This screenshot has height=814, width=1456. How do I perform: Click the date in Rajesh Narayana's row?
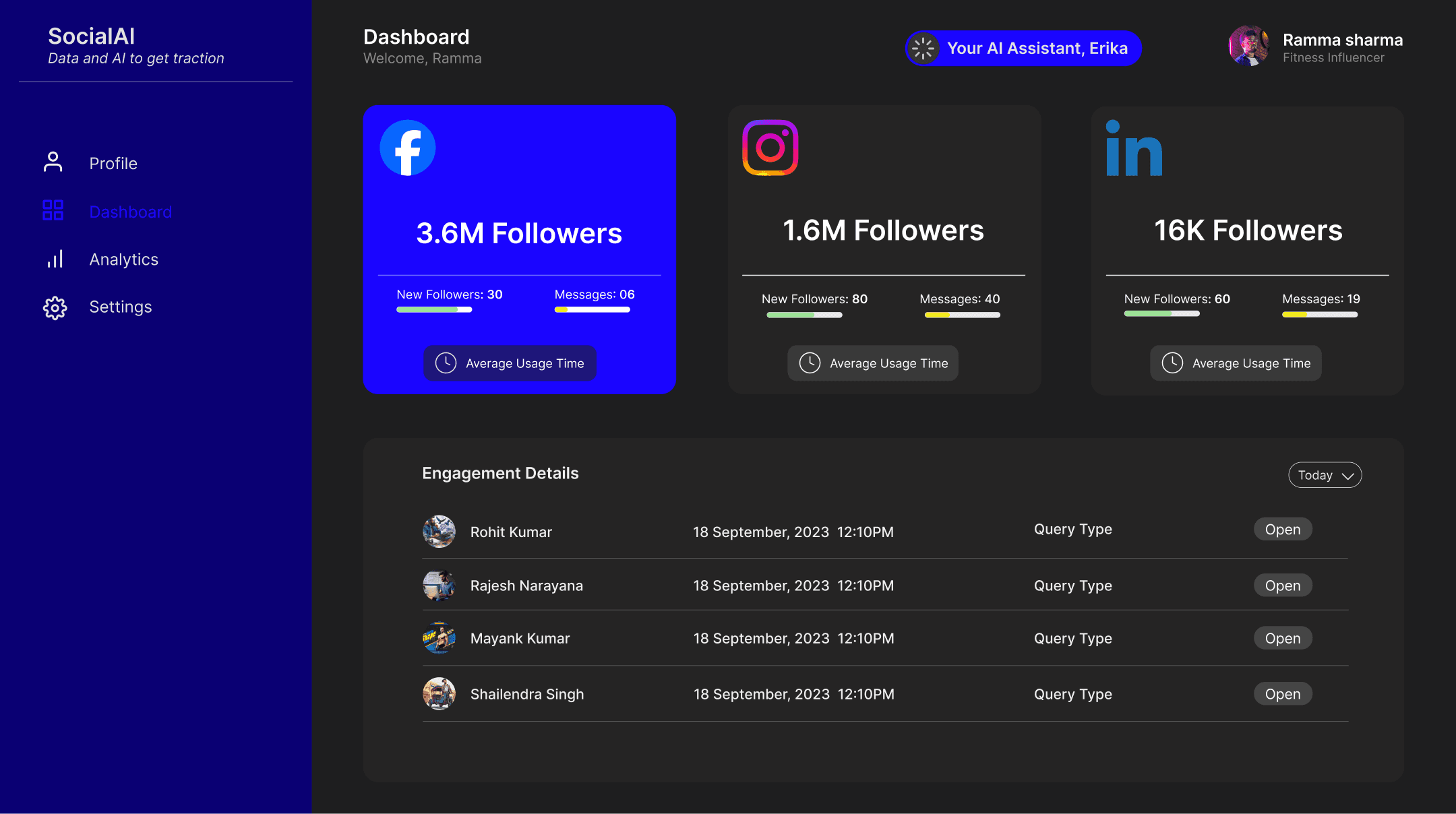pyautogui.click(x=794, y=586)
